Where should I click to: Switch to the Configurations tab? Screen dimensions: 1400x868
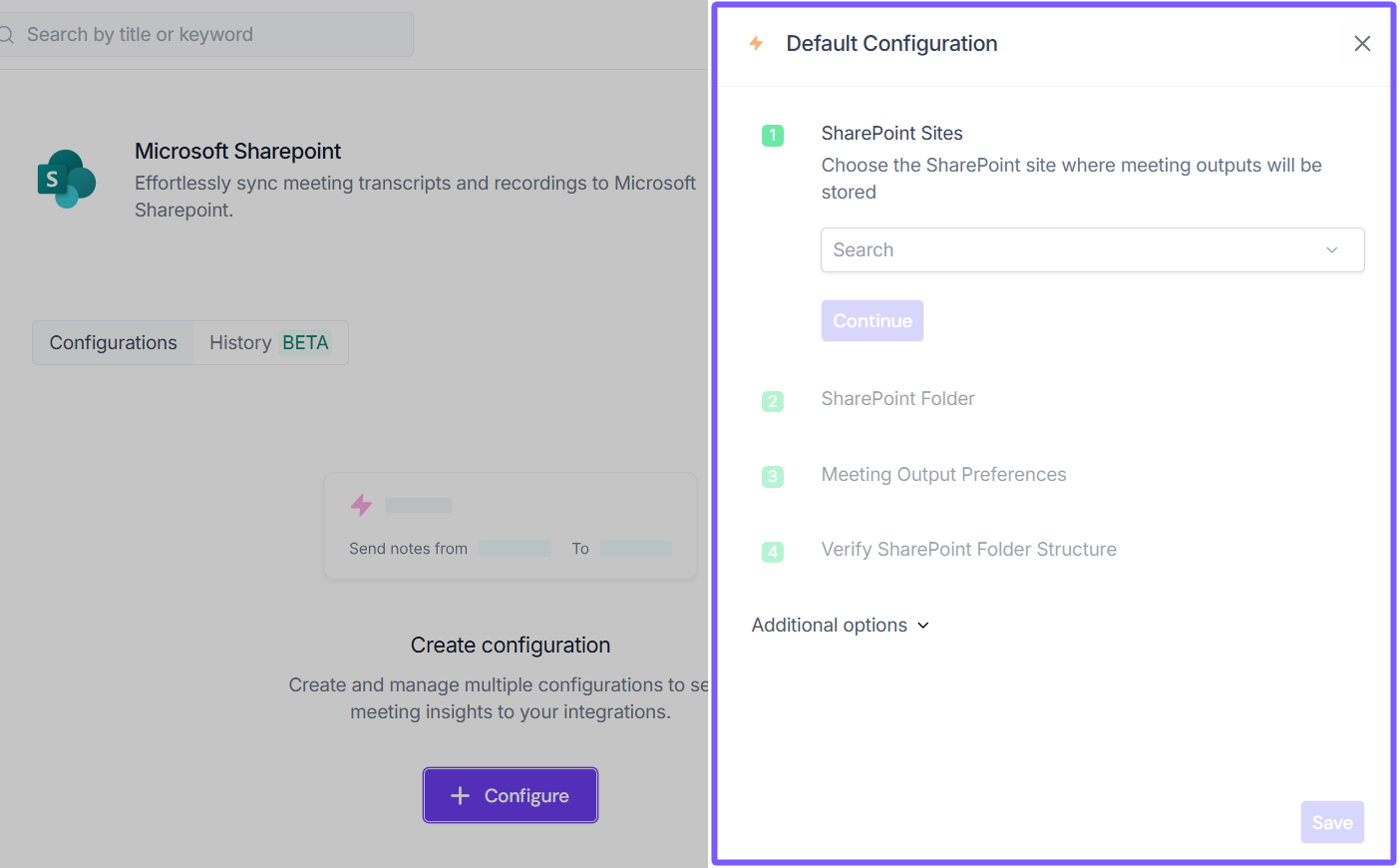(114, 343)
